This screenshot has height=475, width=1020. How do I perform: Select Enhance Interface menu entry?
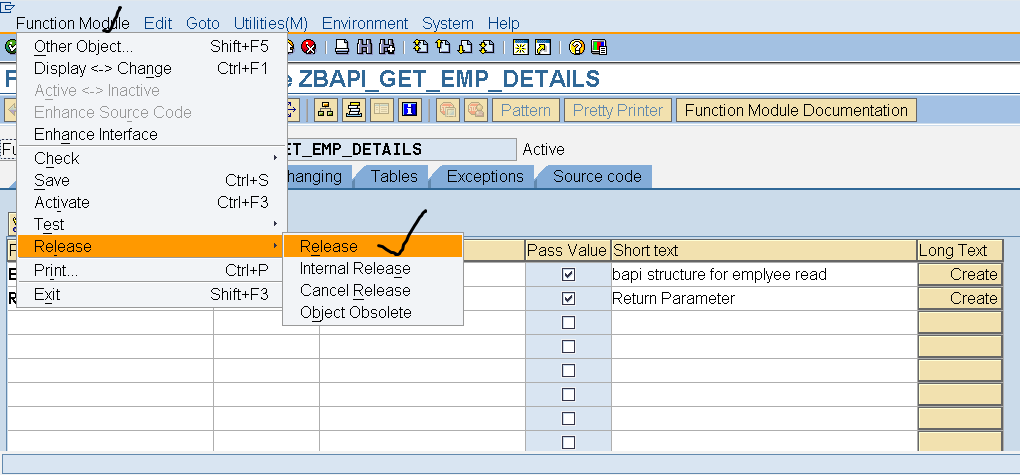point(151,135)
